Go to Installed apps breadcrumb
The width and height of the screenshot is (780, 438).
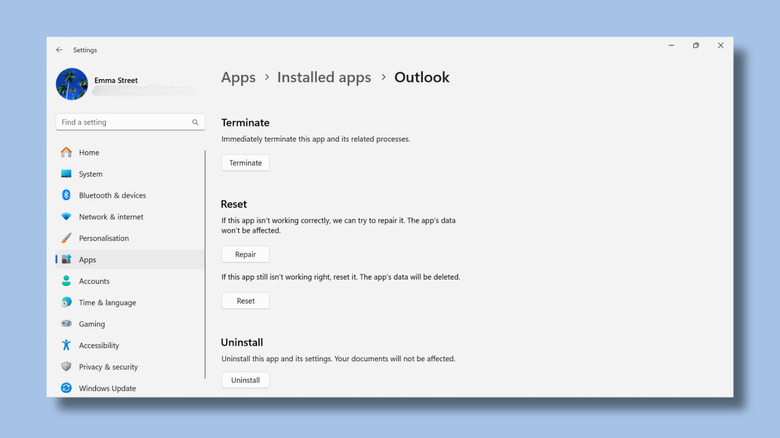coord(324,77)
